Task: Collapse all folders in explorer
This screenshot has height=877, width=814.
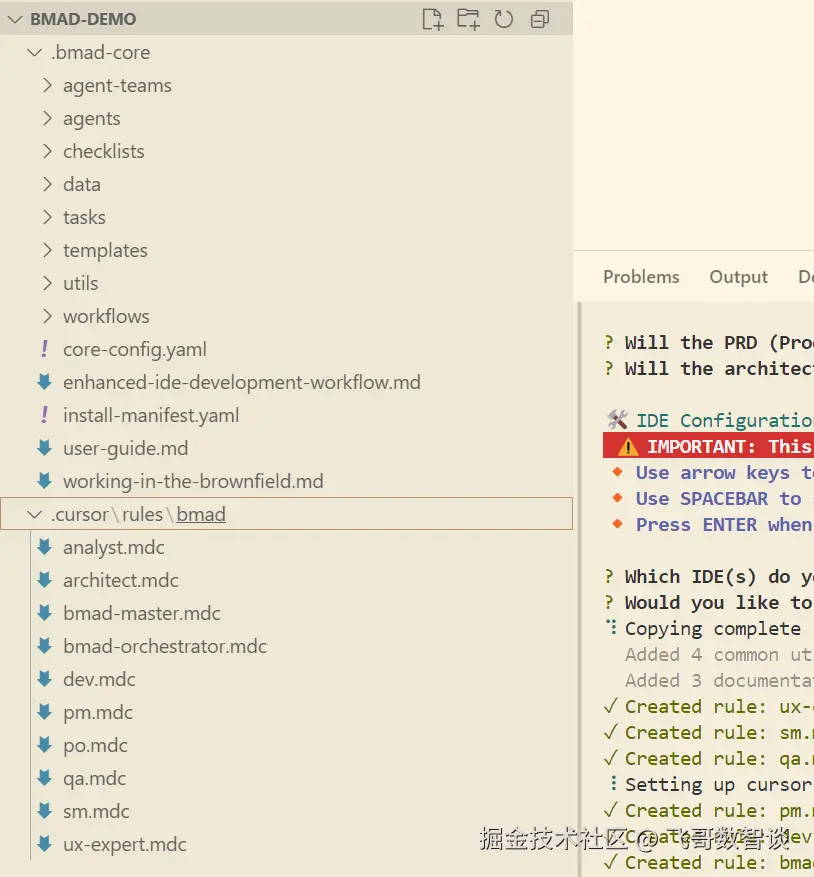Action: [540, 19]
